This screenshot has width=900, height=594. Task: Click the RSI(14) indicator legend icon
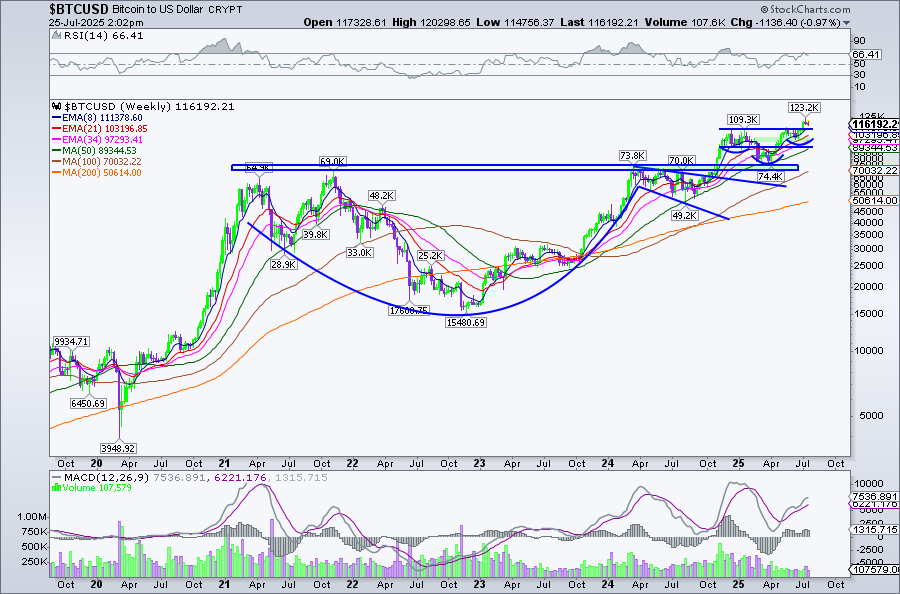[56, 36]
